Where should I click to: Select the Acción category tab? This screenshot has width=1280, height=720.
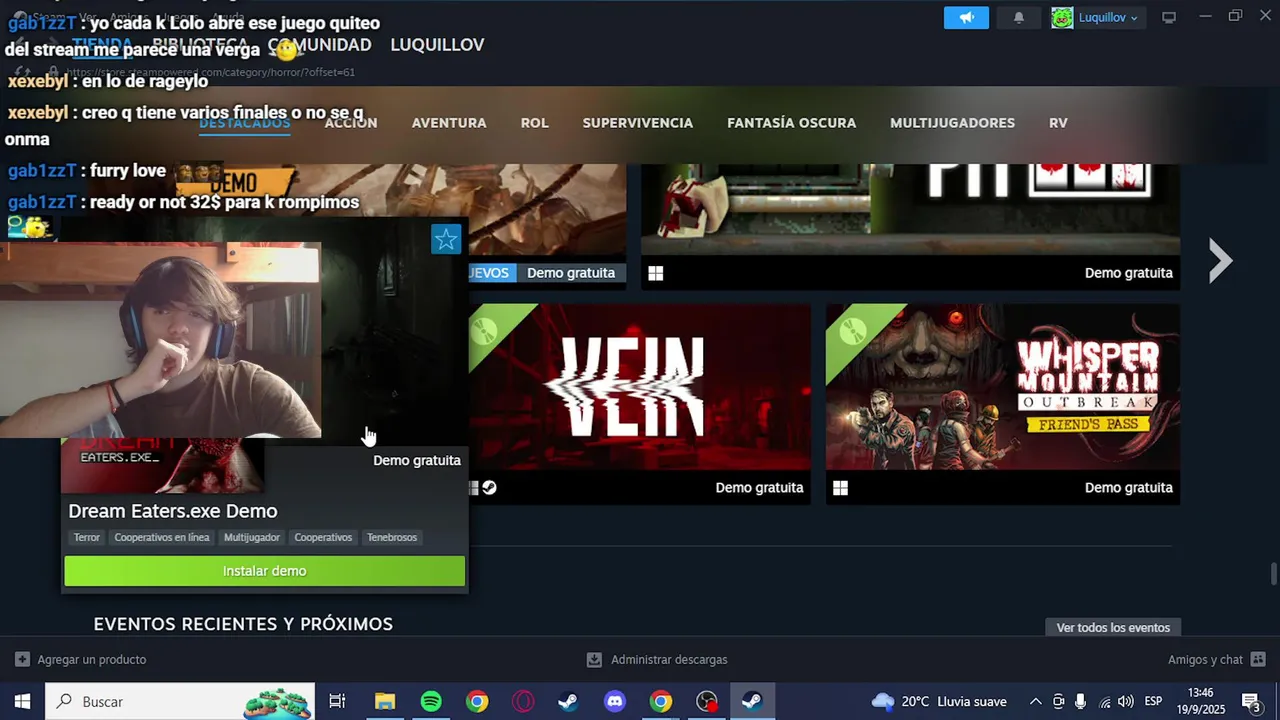point(351,123)
